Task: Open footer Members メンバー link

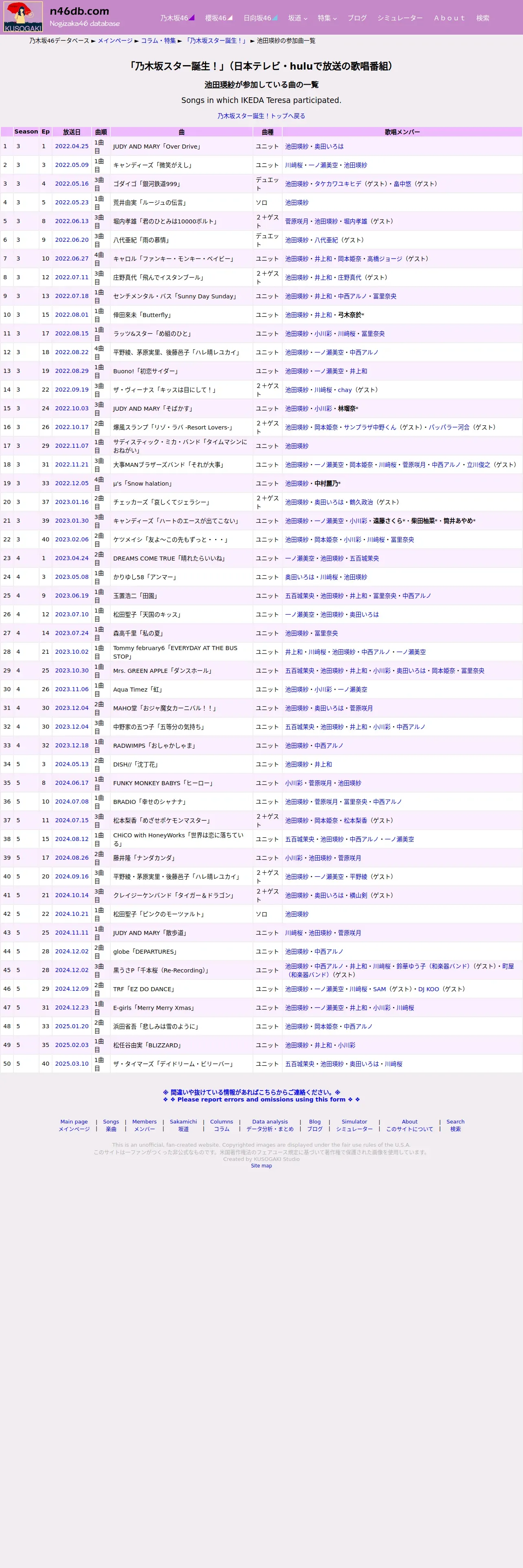Action: (x=144, y=1126)
